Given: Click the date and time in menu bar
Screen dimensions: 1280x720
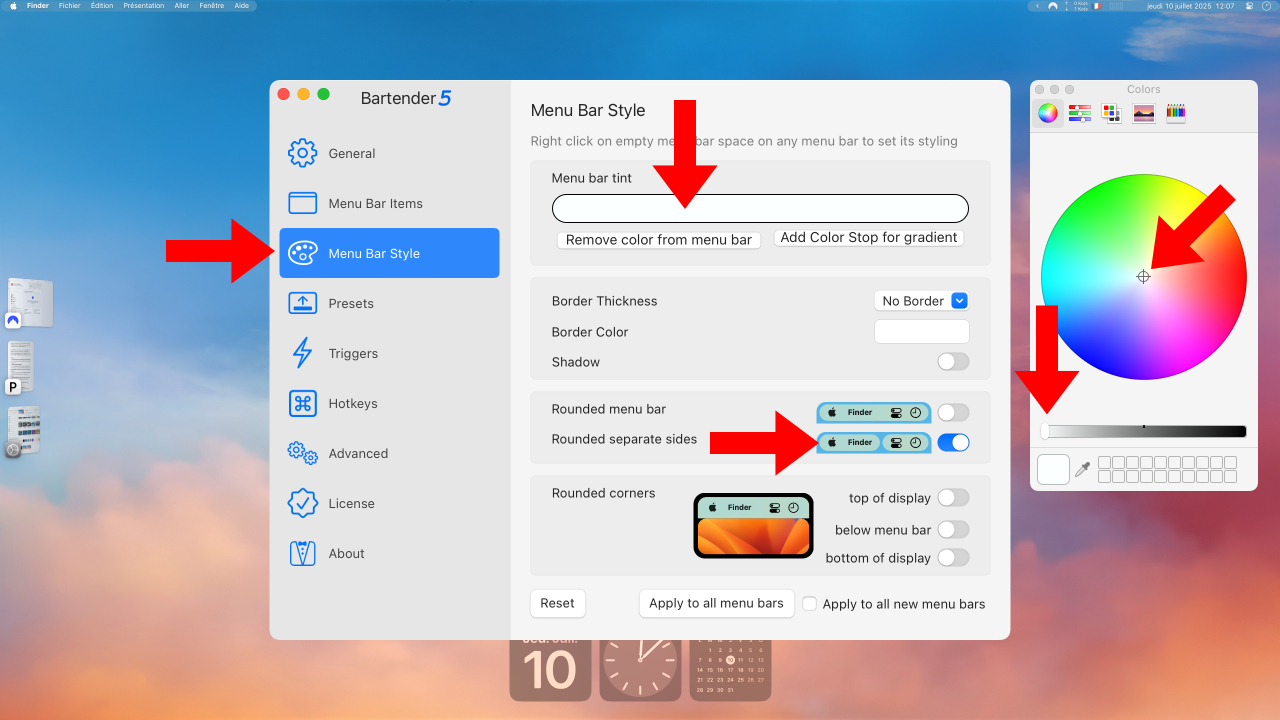Looking at the screenshot, I should point(1190,6).
